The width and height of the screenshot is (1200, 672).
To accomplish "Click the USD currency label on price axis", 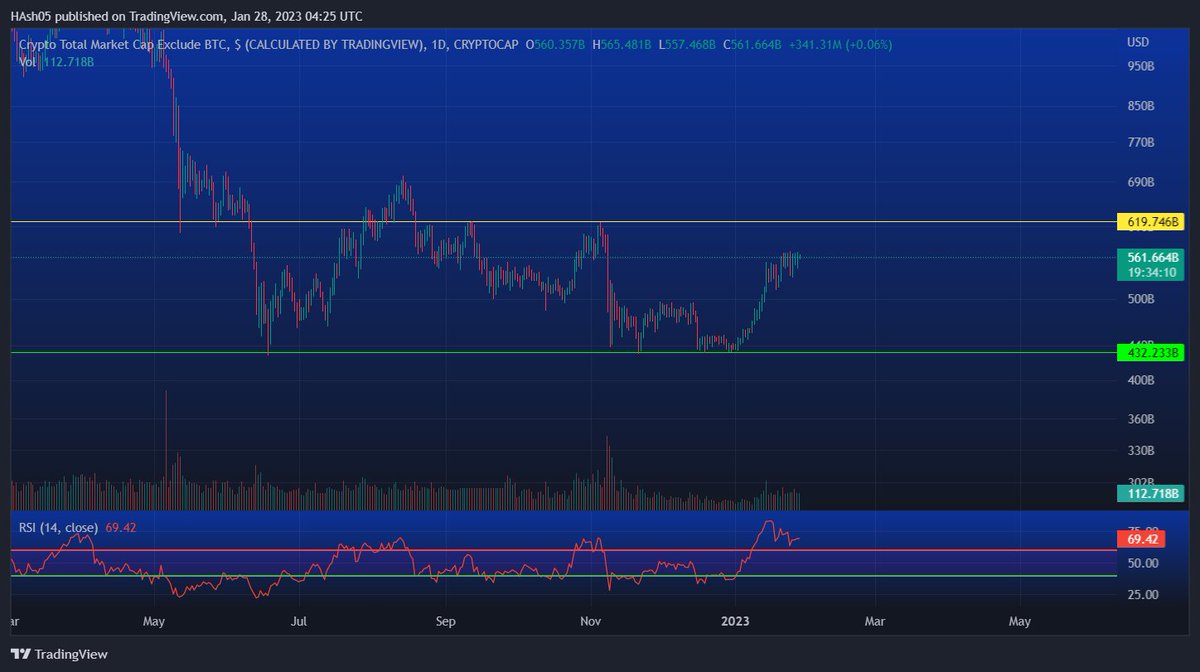I will pyautogui.click(x=1139, y=41).
